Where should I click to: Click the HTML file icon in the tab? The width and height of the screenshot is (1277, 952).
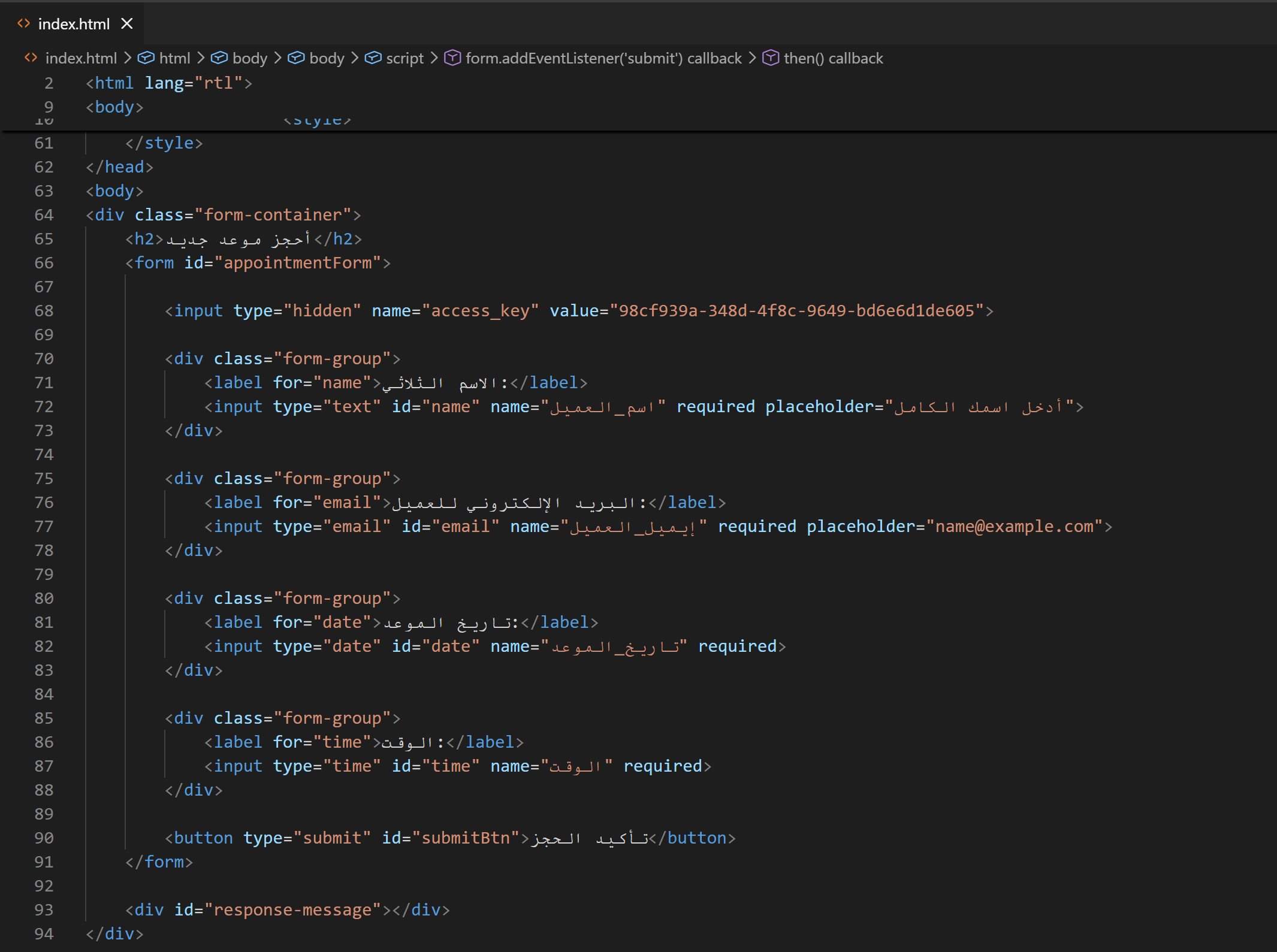tap(23, 24)
